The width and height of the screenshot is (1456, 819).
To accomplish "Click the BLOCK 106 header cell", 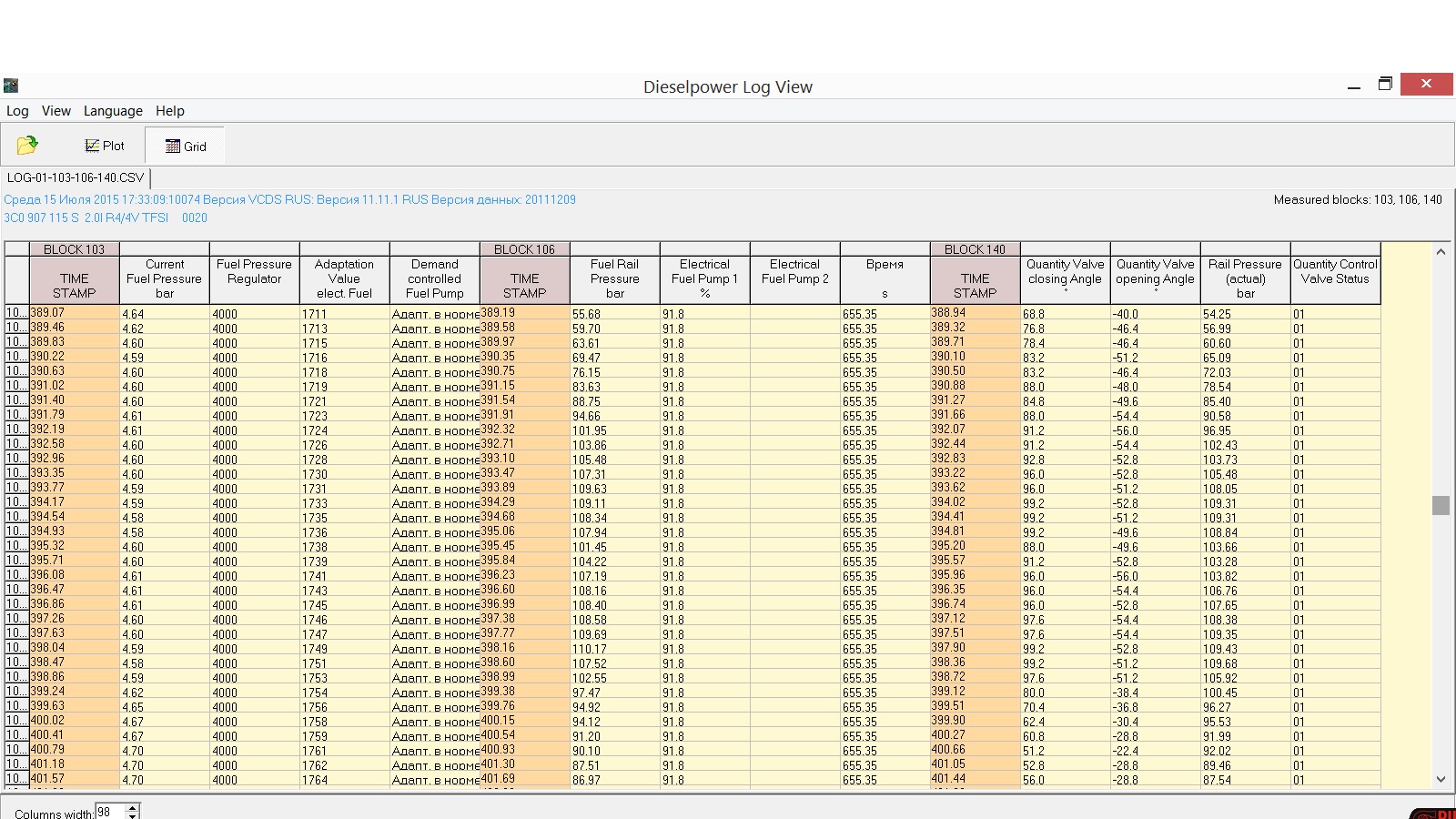I will click(524, 249).
